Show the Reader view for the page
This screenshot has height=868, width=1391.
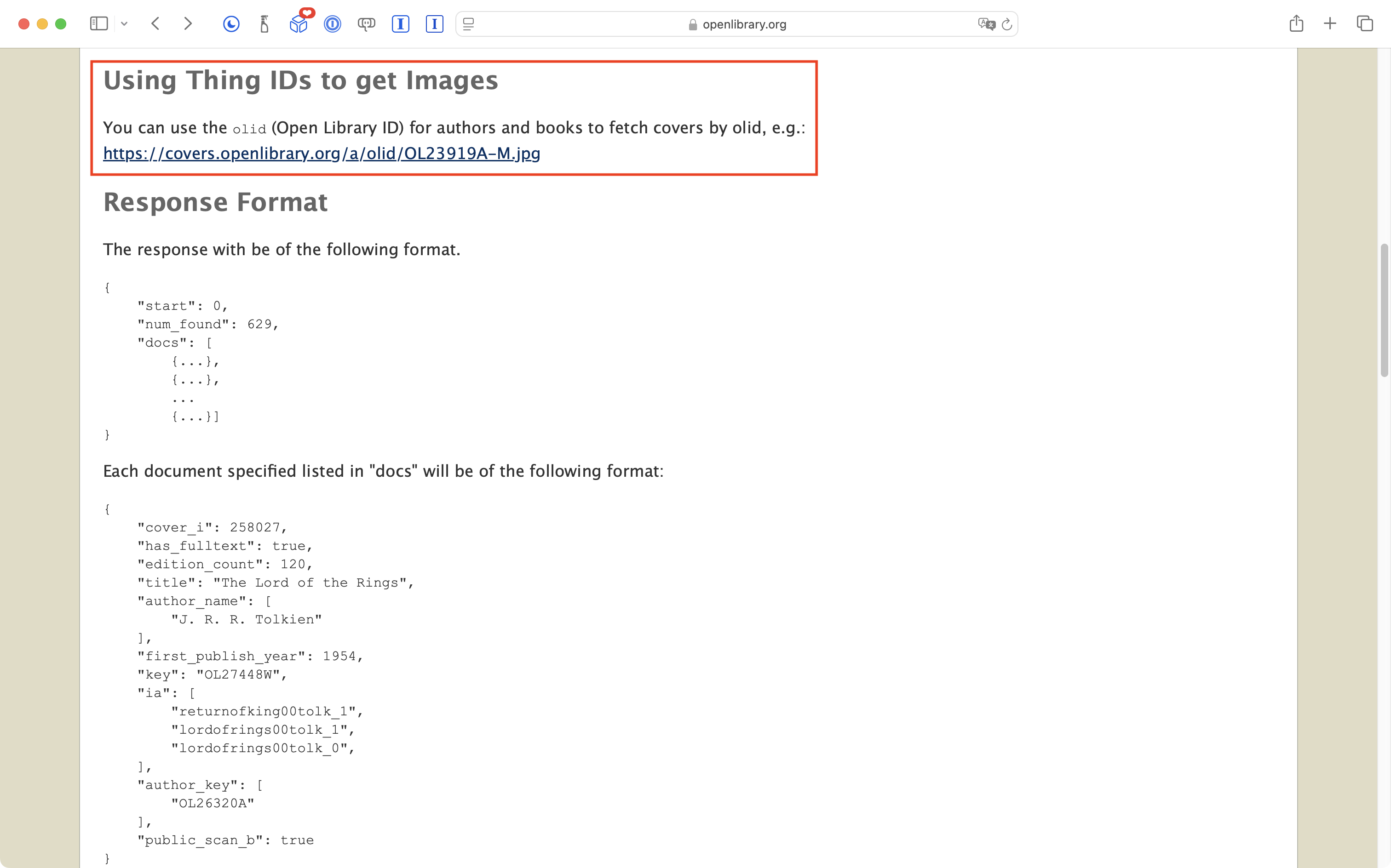(x=469, y=24)
